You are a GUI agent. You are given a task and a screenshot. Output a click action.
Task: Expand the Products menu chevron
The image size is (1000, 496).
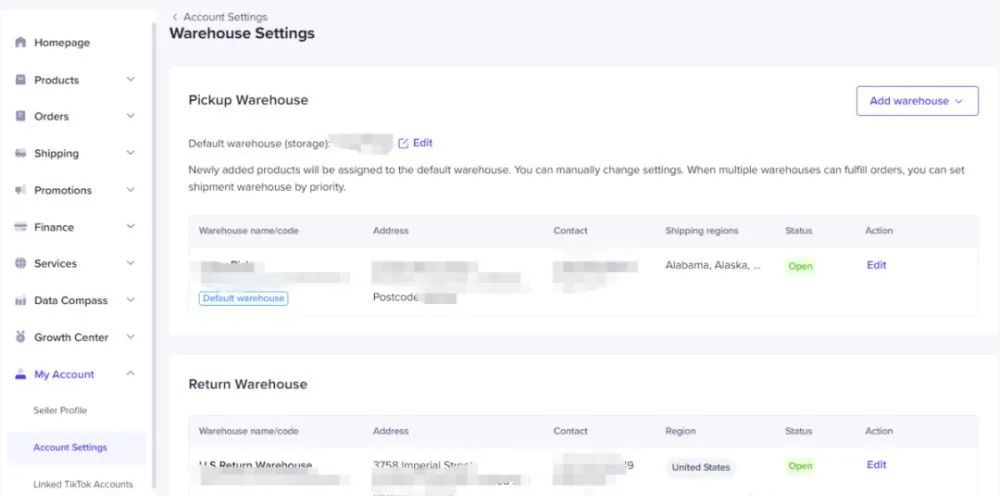tap(130, 80)
